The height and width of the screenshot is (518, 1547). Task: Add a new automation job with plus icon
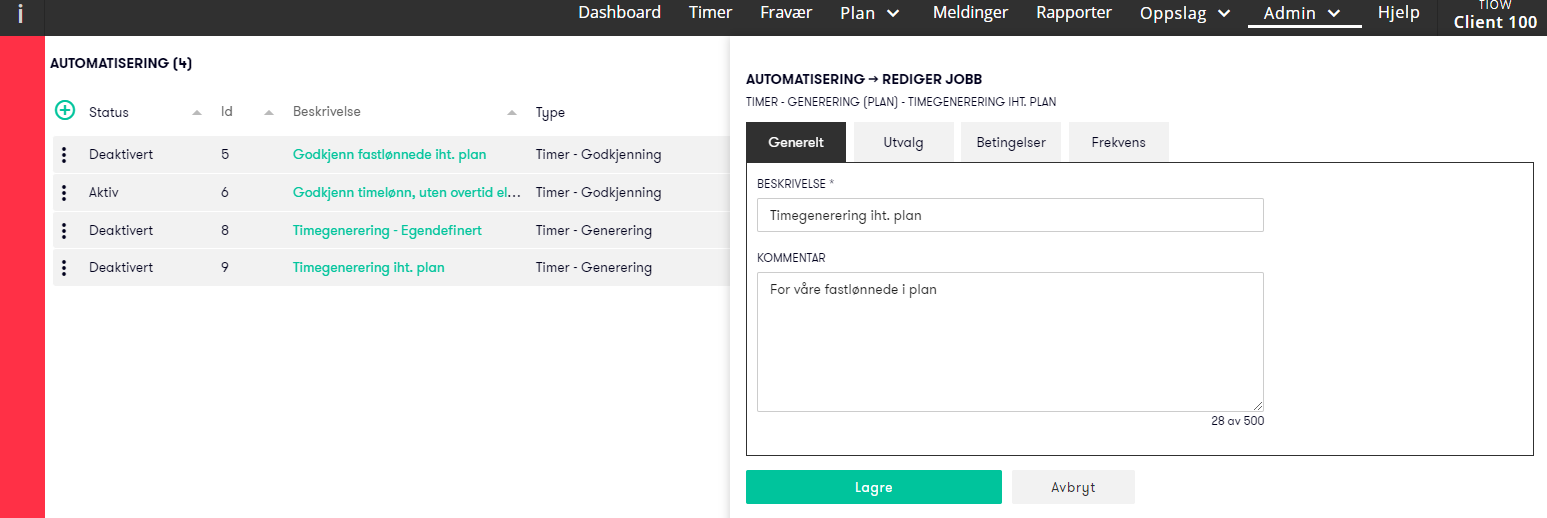tap(65, 111)
